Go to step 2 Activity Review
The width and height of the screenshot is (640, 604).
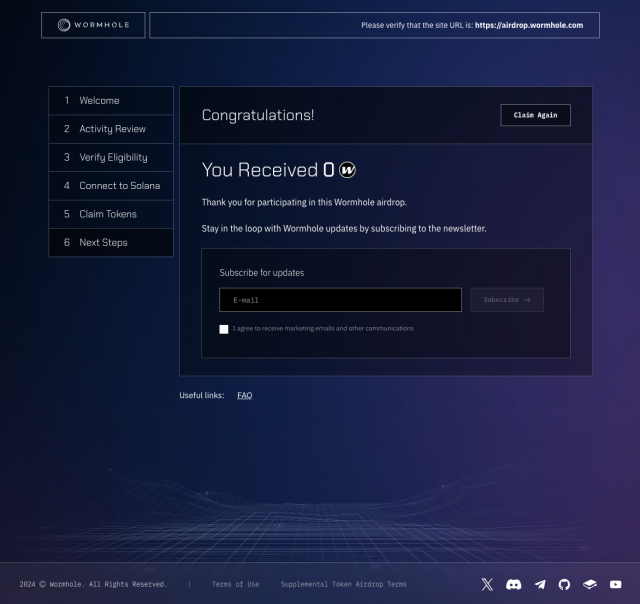point(111,129)
